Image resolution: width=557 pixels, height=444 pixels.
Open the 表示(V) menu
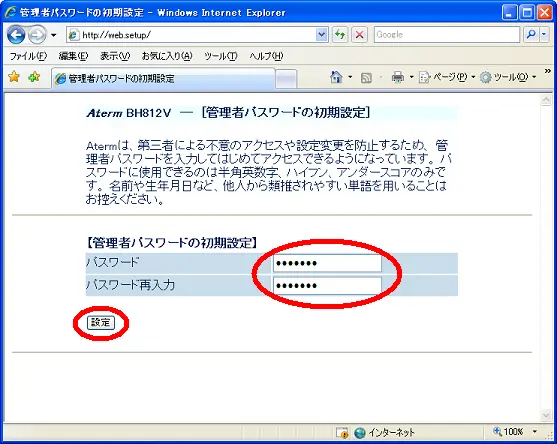[115, 56]
